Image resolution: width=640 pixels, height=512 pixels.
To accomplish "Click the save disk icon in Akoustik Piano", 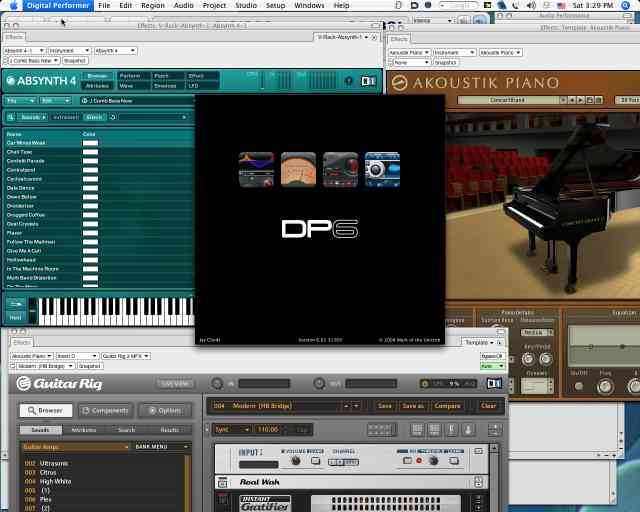I will (x=590, y=100).
